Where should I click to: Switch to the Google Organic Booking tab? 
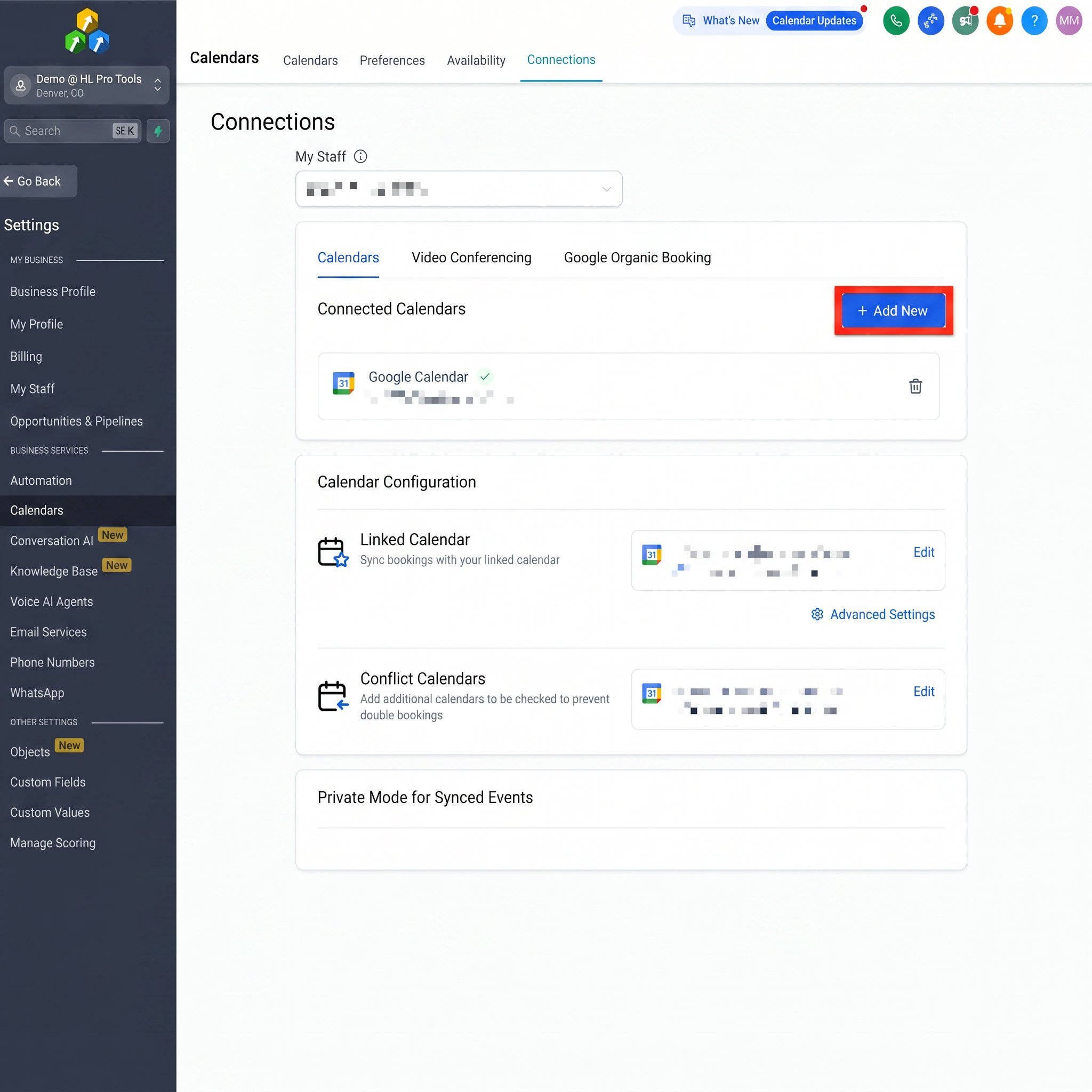[637, 258]
